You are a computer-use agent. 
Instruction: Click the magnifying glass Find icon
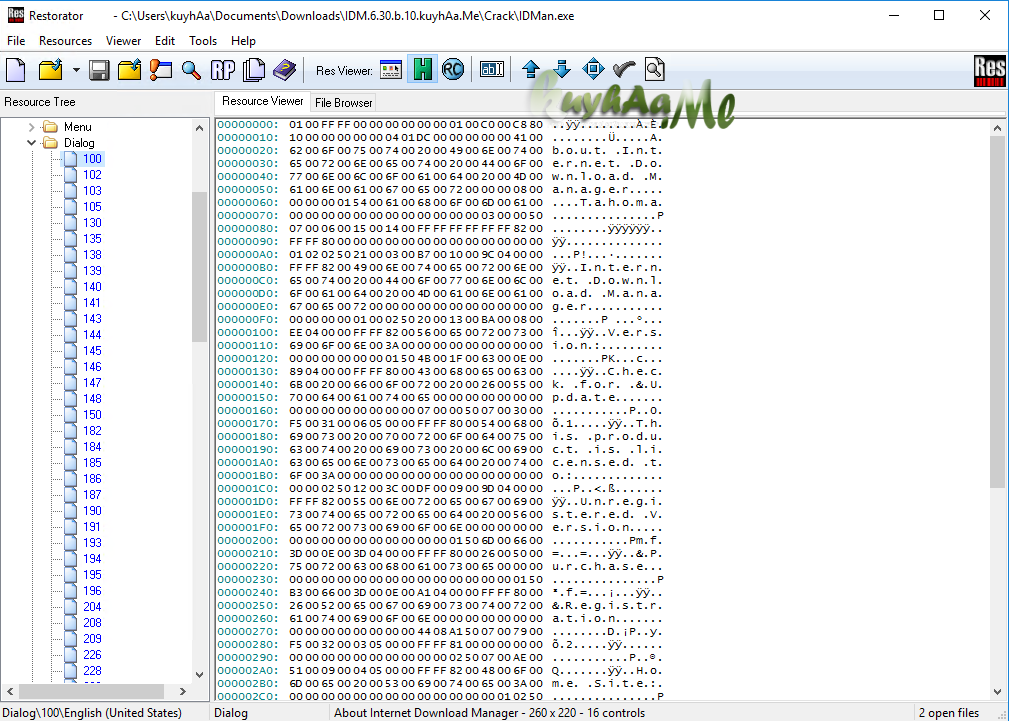(191, 70)
